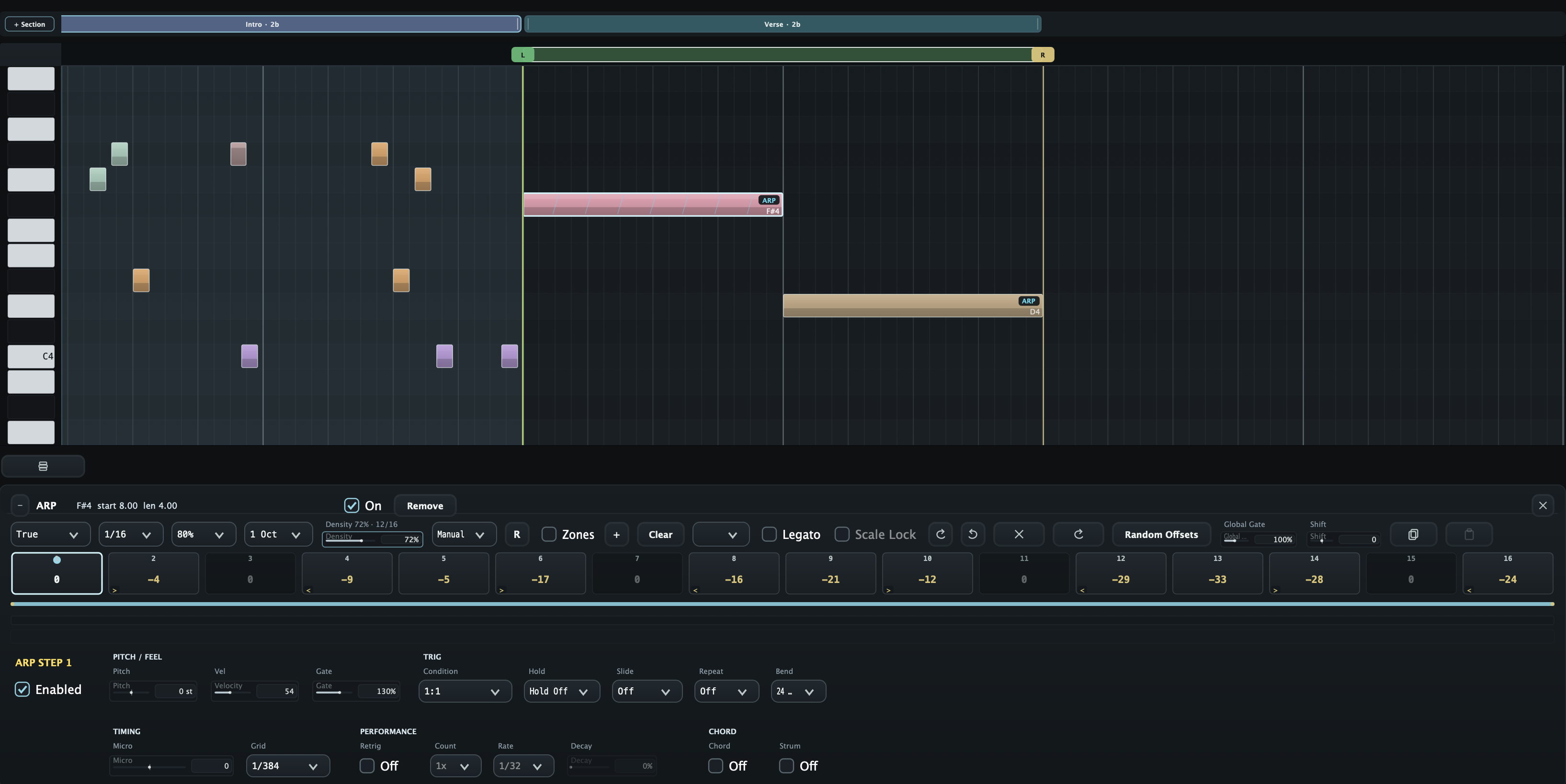Select arp step 12 with value -29
This screenshot has width=1566, height=784.
tap(1121, 573)
